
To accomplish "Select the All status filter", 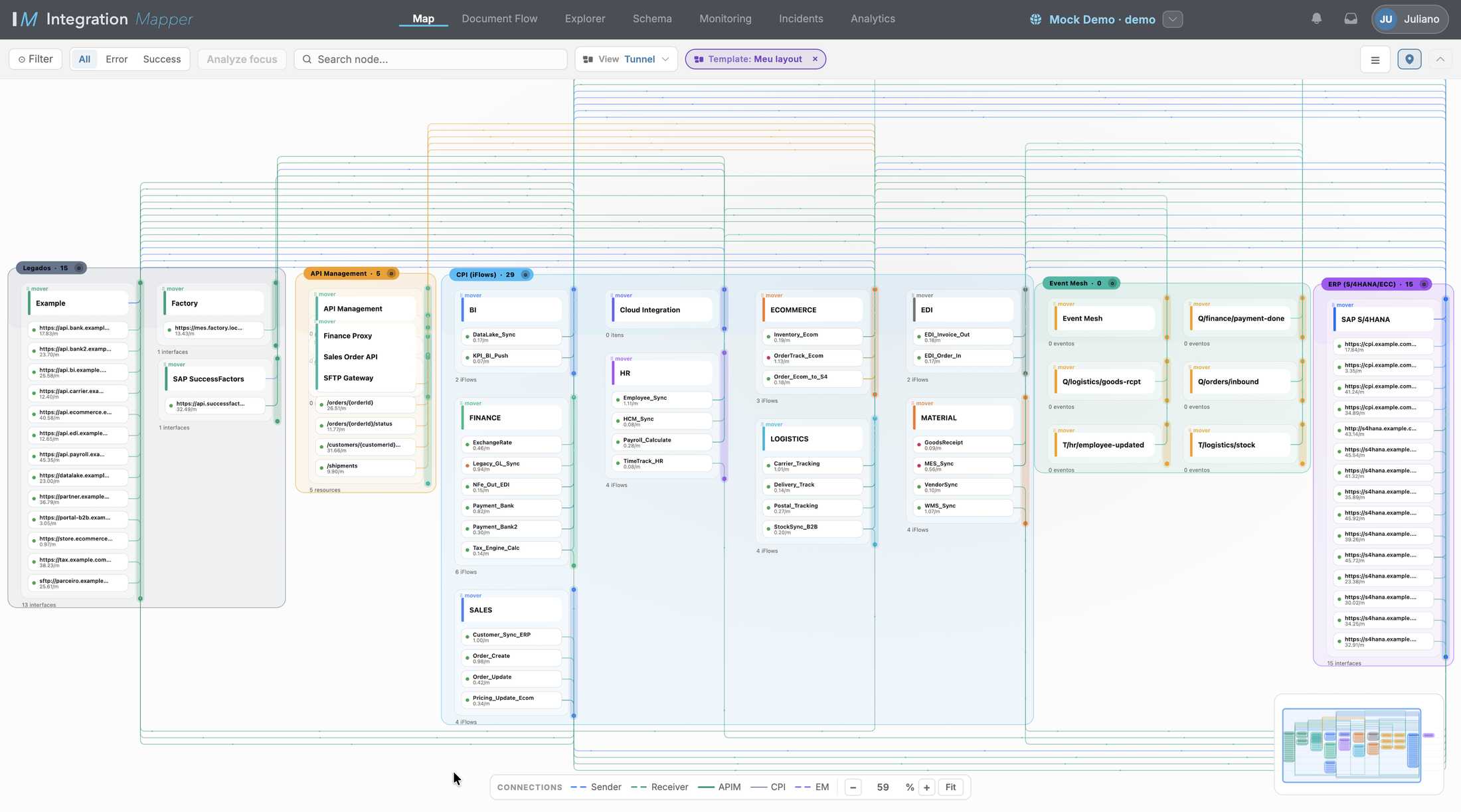I will (84, 59).
